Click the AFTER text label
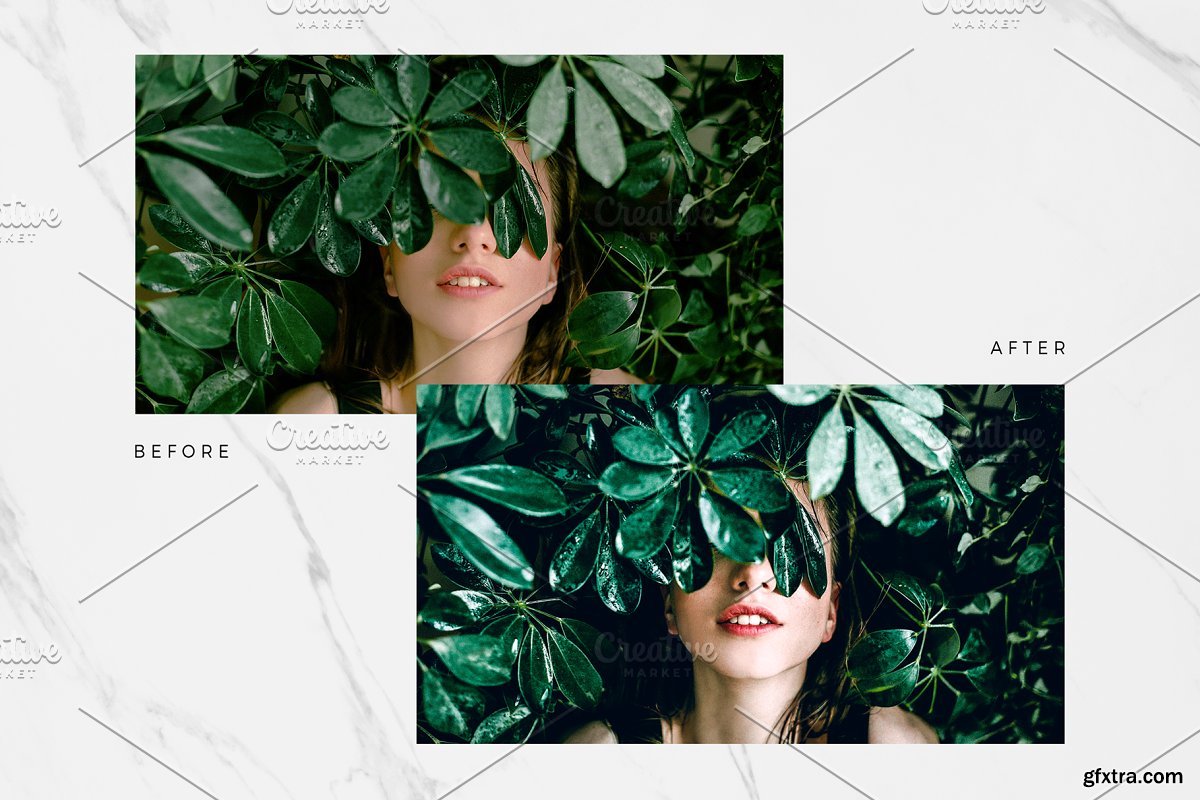This screenshot has height=800, width=1200. tap(1028, 348)
